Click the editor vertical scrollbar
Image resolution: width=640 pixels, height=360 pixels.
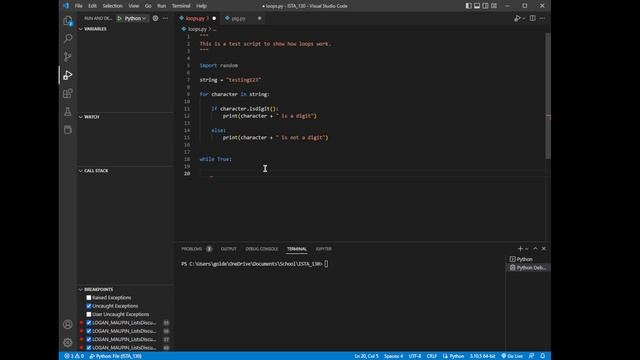(x=548, y=96)
